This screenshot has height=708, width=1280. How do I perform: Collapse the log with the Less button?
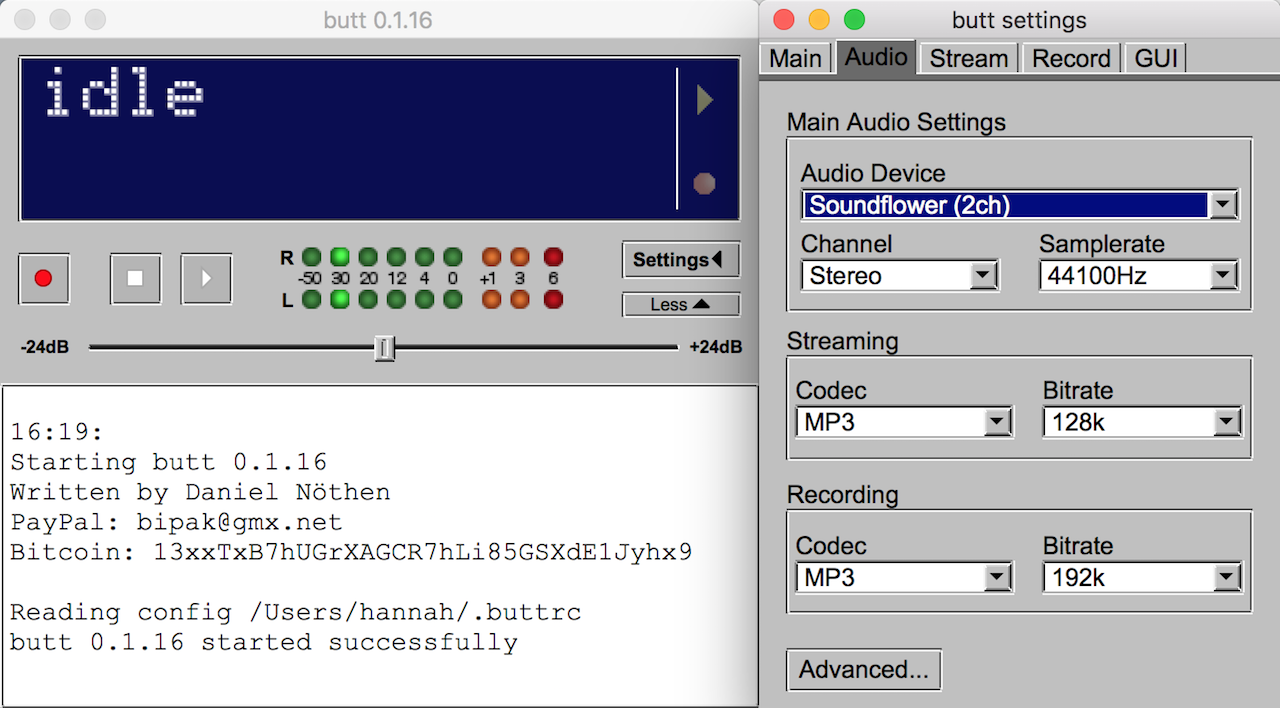click(x=680, y=305)
